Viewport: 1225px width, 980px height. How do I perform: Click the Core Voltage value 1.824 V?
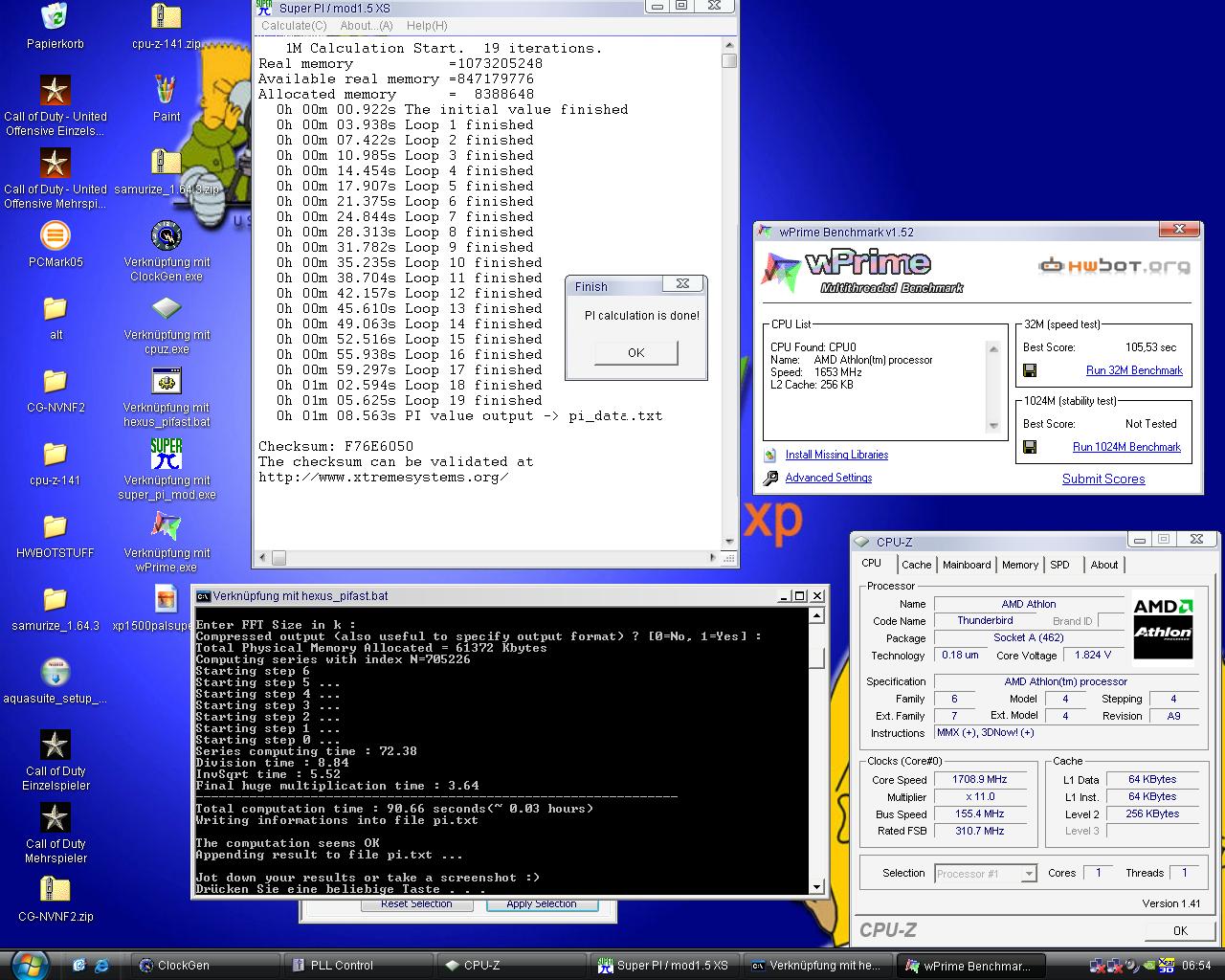pos(1093,656)
